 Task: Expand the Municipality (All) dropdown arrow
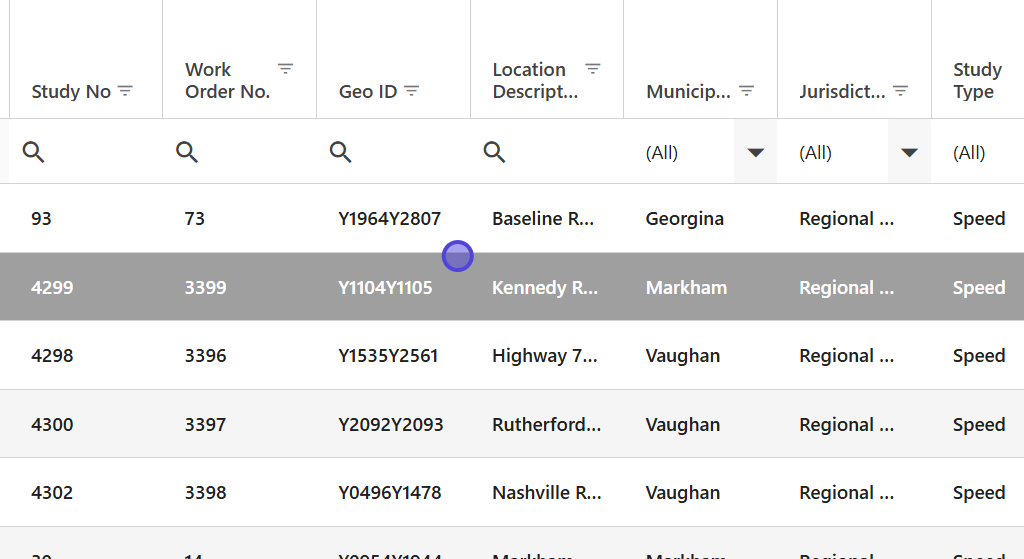756,152
